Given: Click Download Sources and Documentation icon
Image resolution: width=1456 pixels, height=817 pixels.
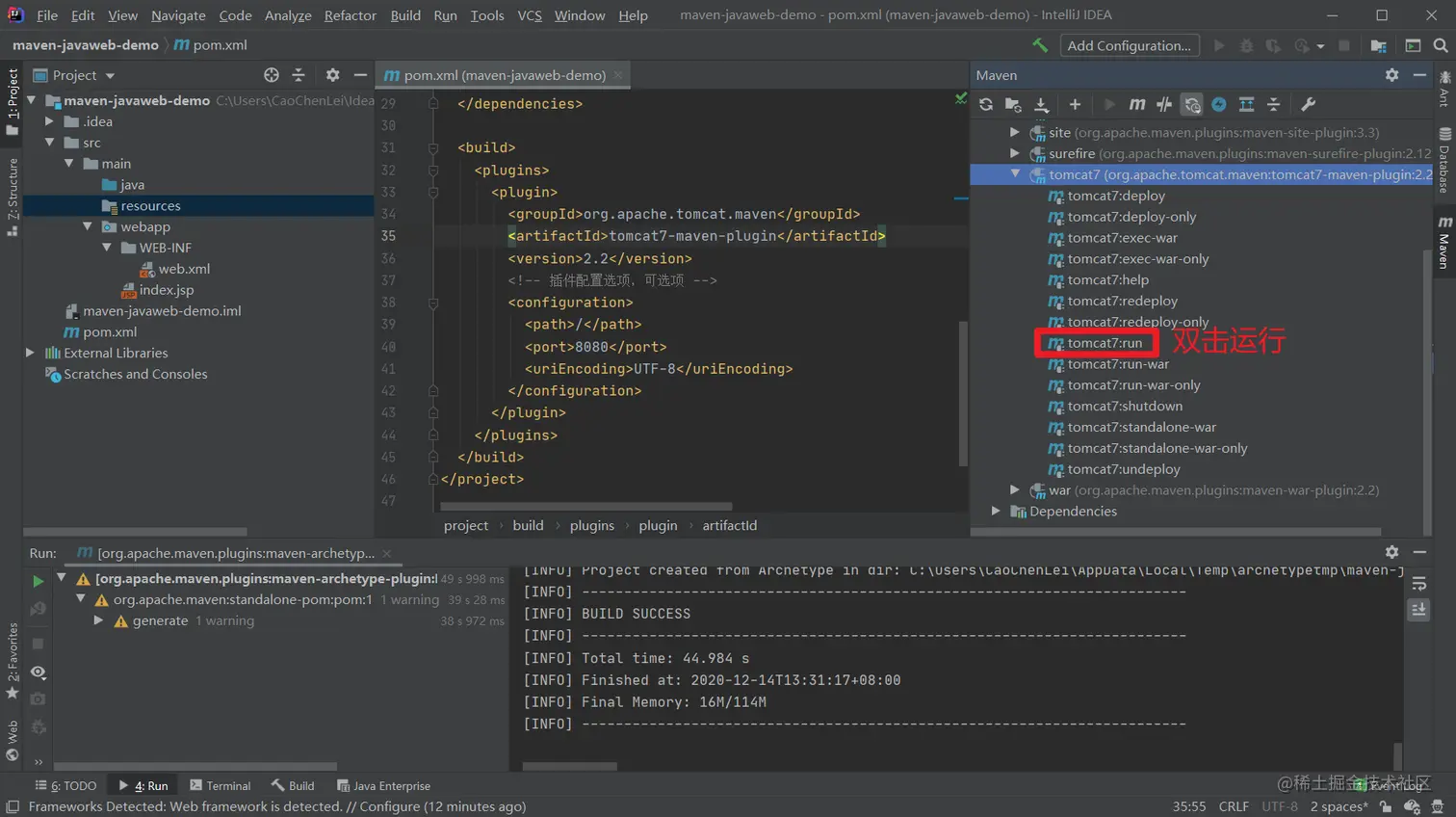Looking at the screenshot, I should tap(1041, 104).
